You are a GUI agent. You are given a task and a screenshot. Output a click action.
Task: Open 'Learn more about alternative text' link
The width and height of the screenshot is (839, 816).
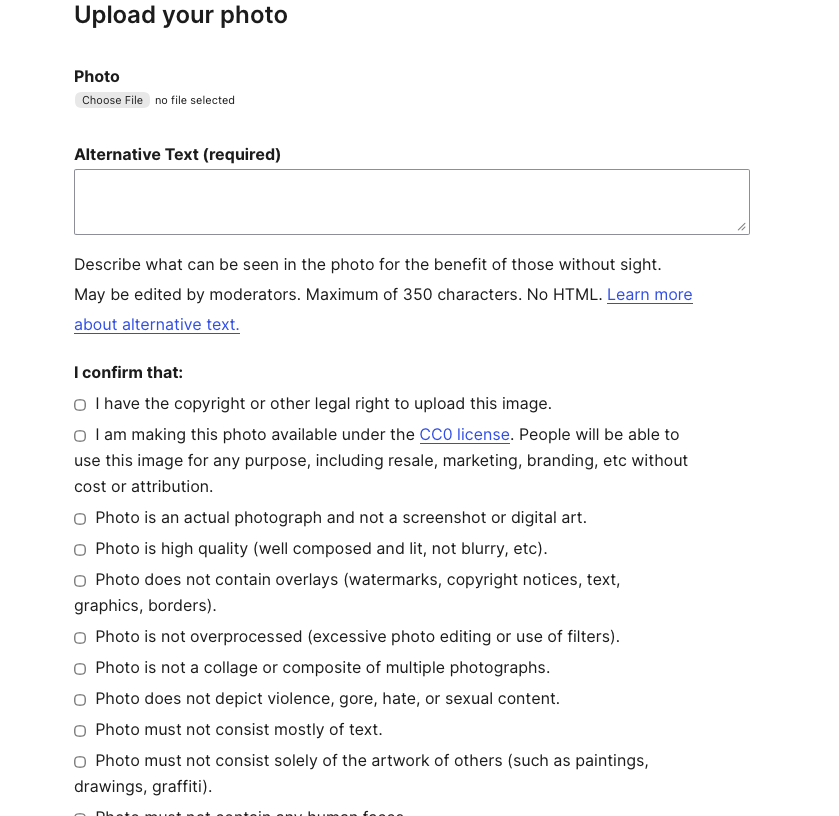(x=649, y=295)
